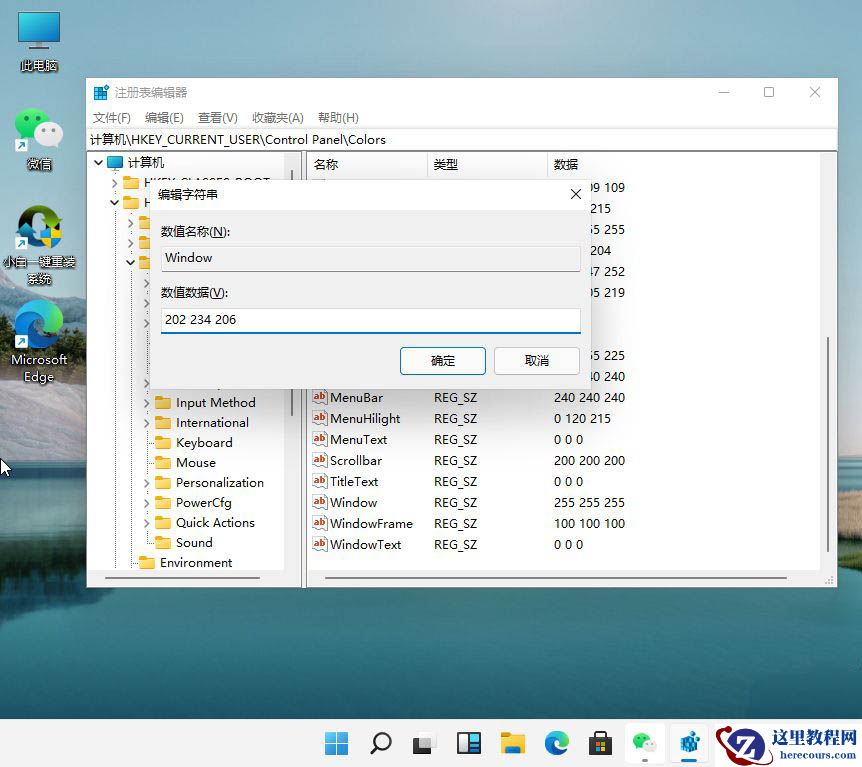Click 确定 to confirm the value edit
This screenshot has width=862, height=767.
pos(442,361)
